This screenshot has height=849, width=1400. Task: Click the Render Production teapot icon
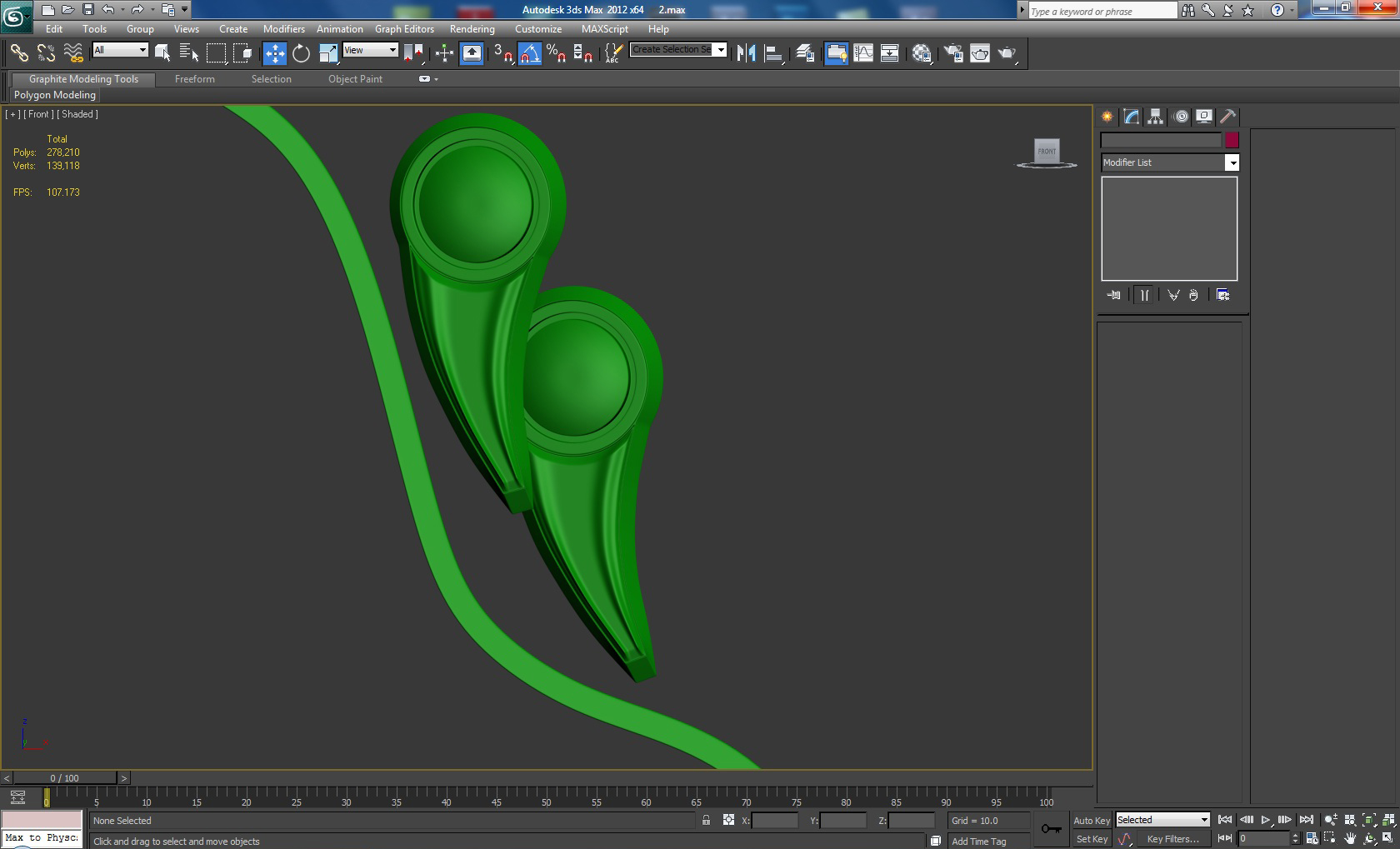click(1007, 53)
